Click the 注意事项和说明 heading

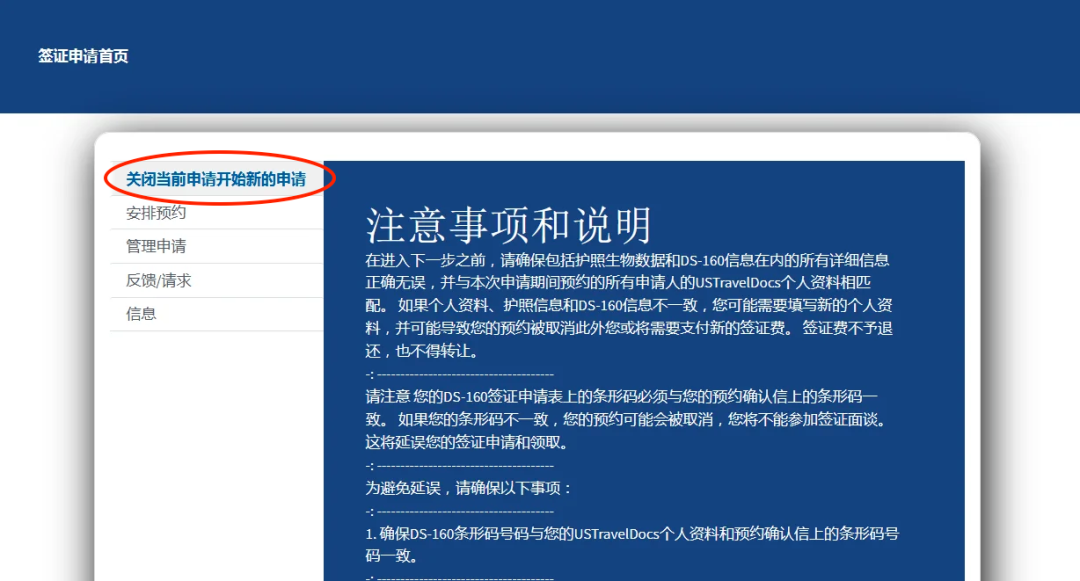coord(508,225)
